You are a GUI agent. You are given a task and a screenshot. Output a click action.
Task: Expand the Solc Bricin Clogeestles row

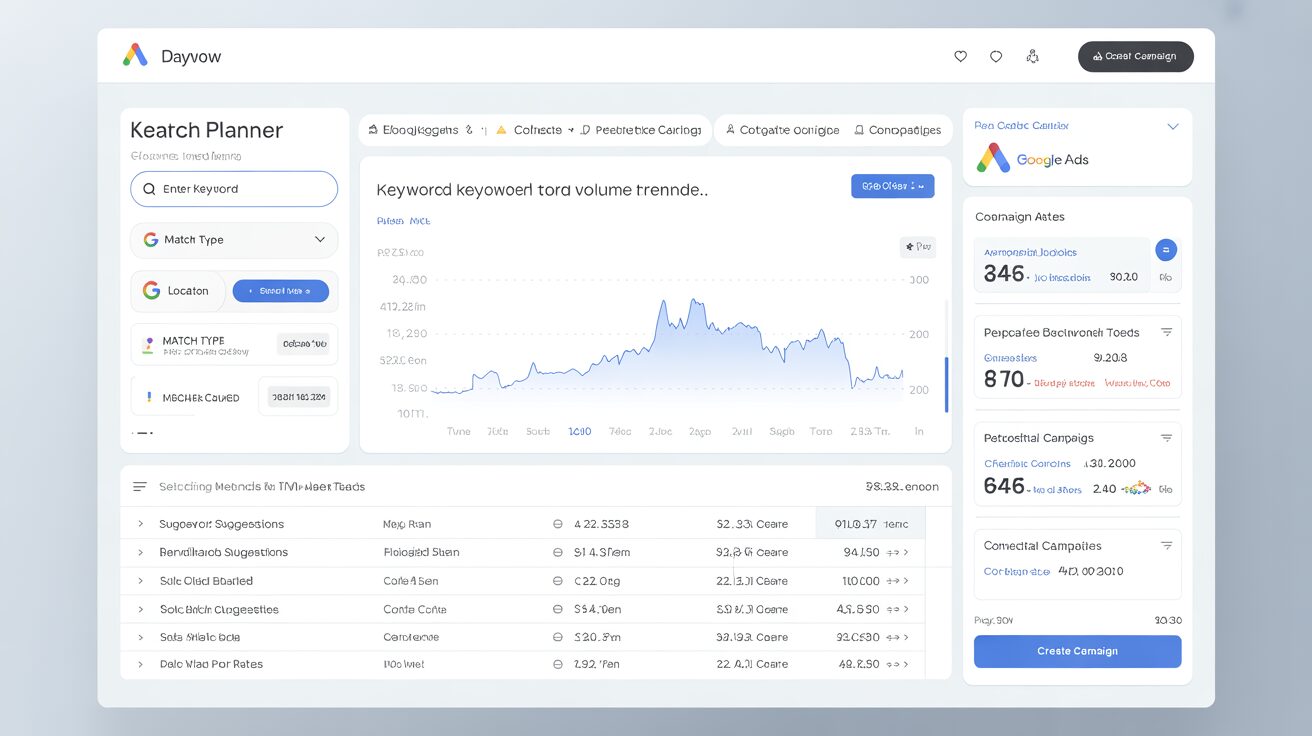tap(140, 609)
